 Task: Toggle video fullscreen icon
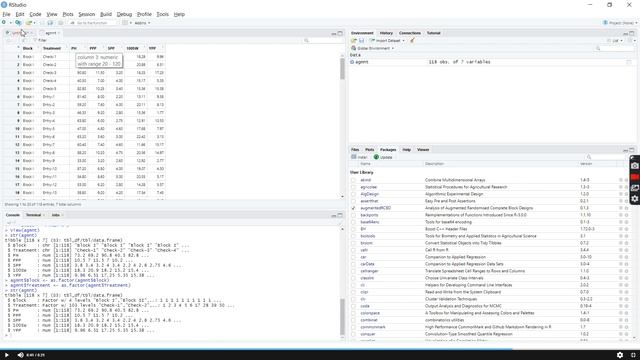tap(633, 355)
